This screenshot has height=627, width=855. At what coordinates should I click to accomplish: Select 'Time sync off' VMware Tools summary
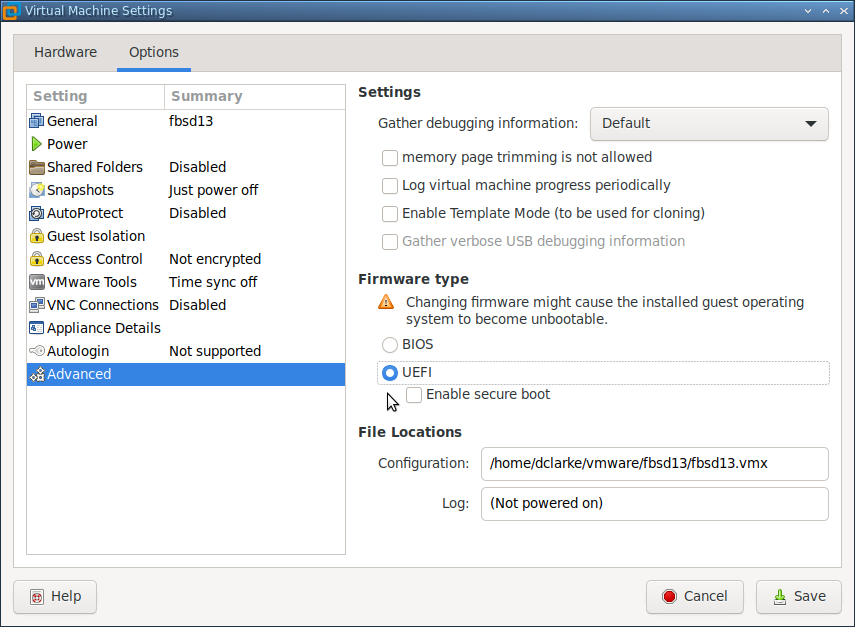[x=213, y=282]
